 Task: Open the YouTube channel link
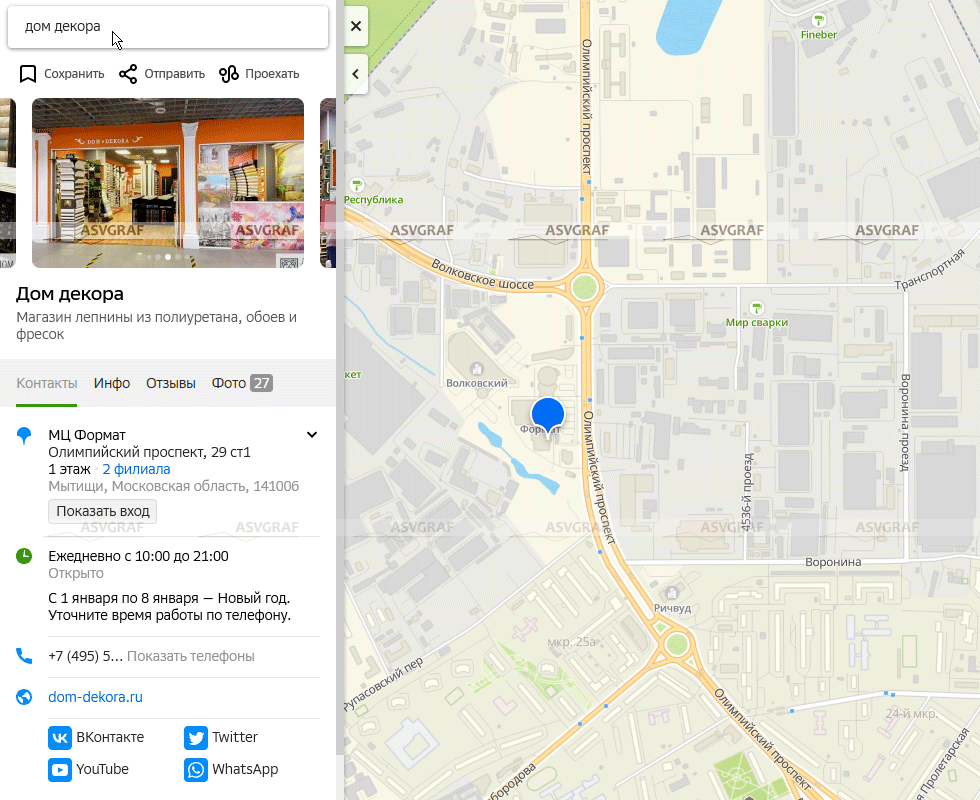[89, 769]
